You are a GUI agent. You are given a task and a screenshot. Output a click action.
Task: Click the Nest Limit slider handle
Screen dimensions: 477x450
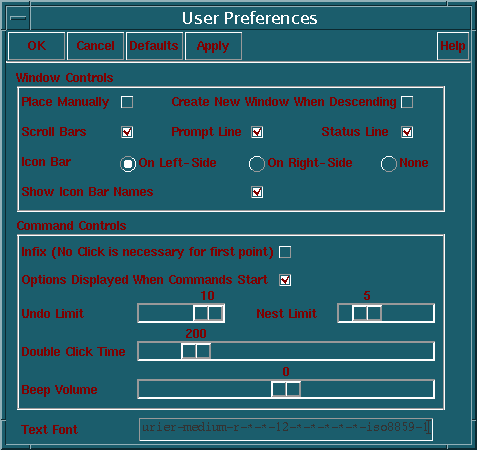pyautogui.click(x=367, y=313)
